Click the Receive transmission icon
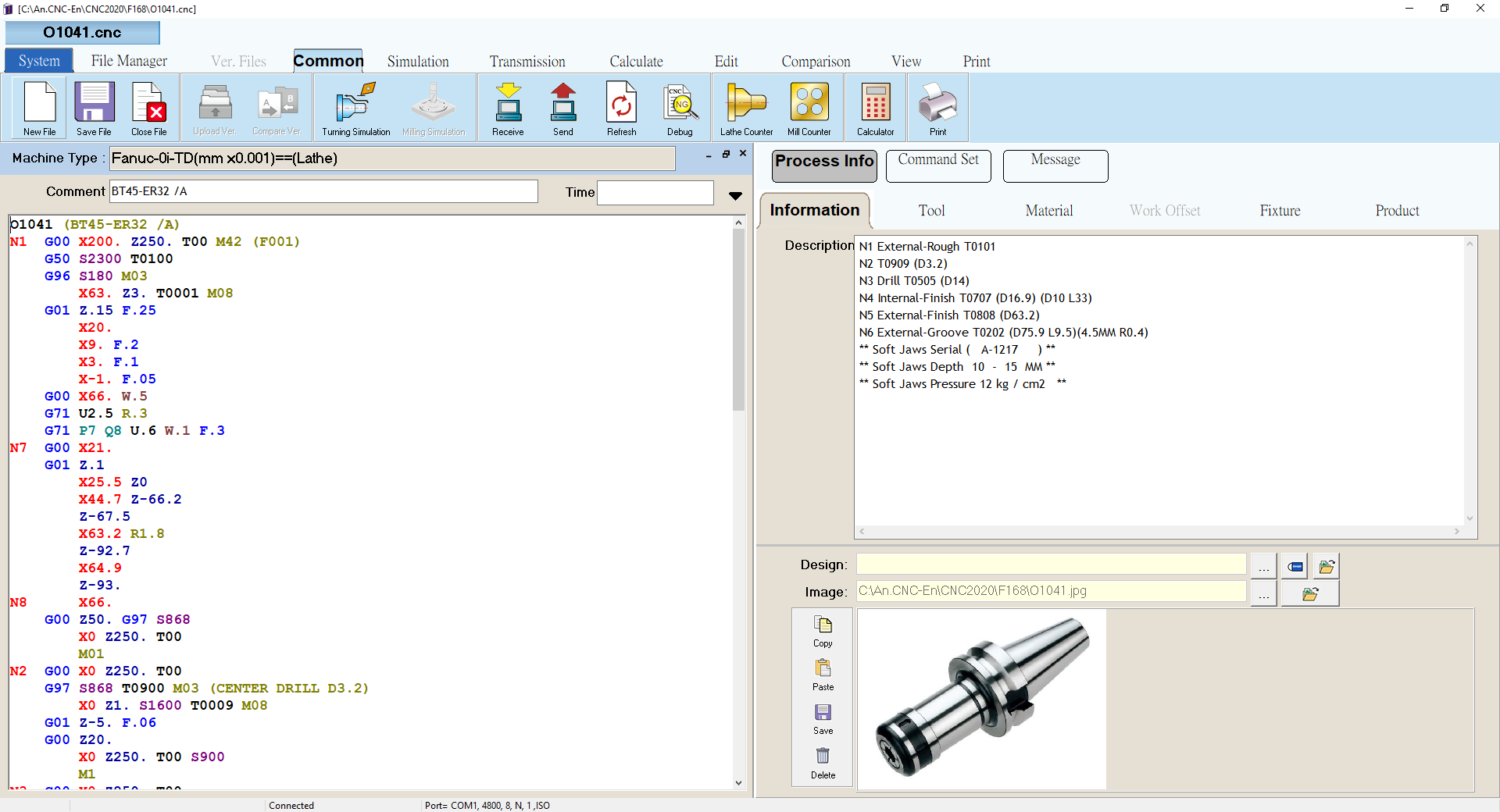The width and height of the screenshot is (1500, 812). (x=508, y=109)
